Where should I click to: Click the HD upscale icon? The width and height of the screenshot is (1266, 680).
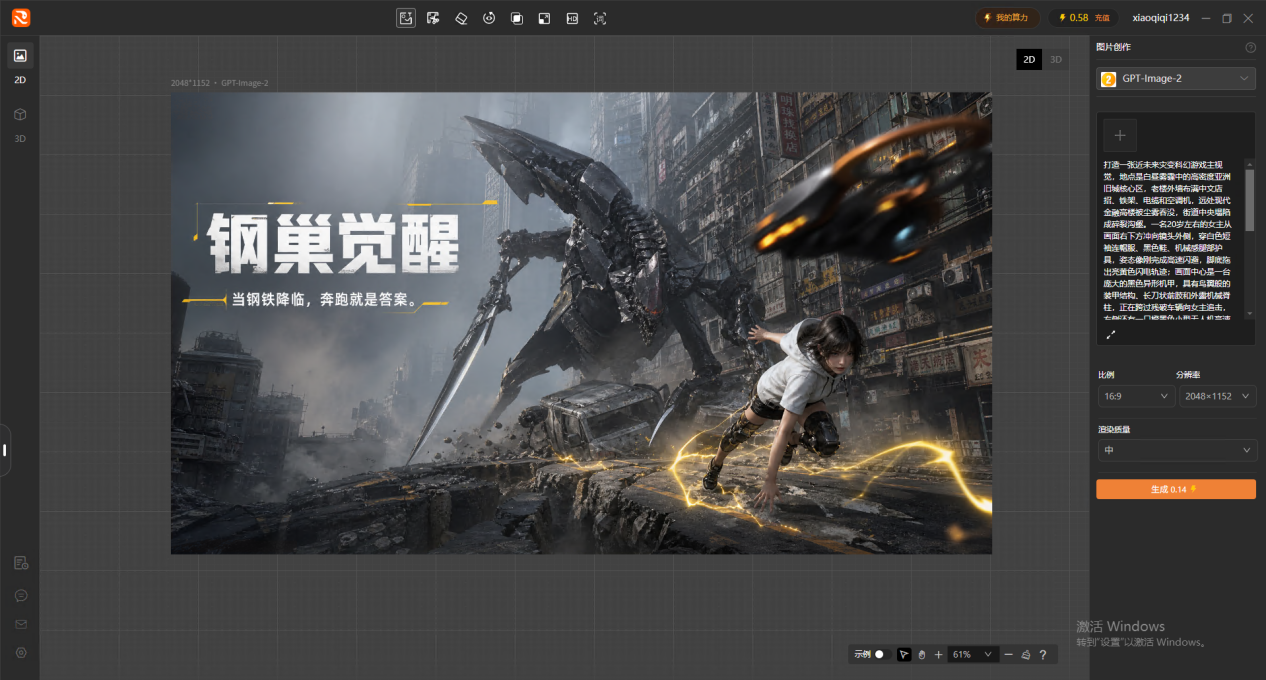point(572,18)
